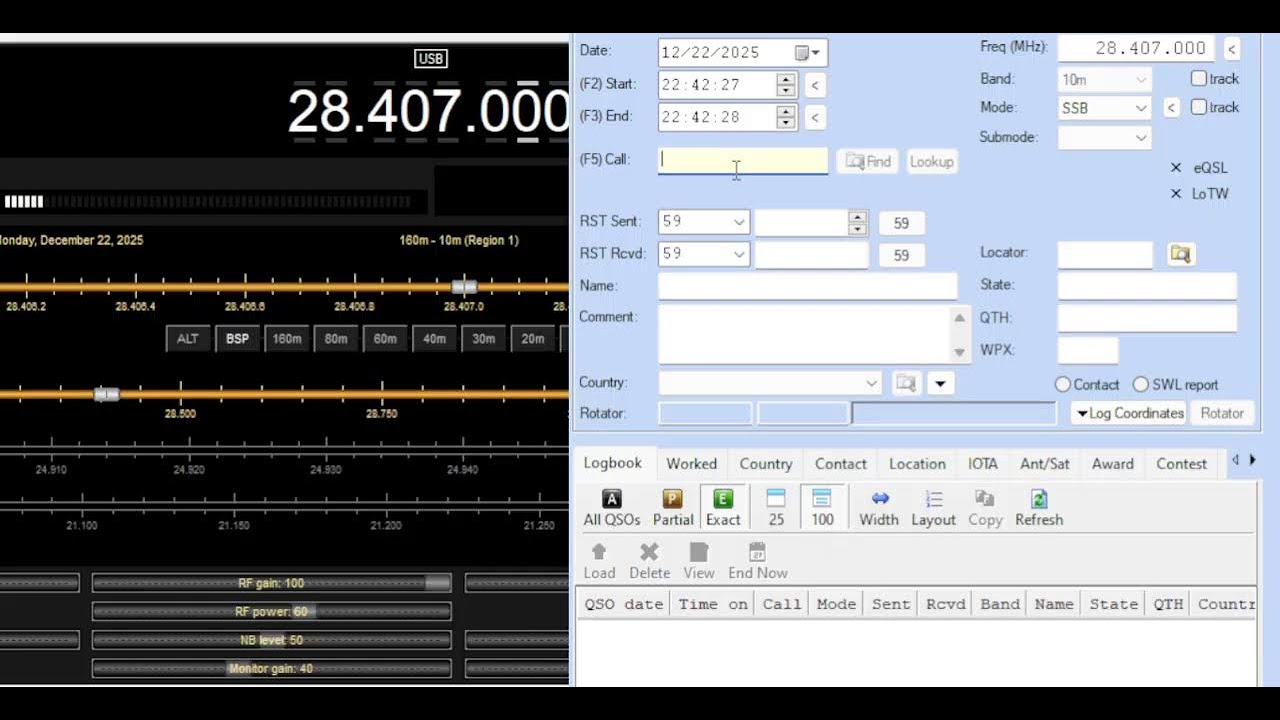1280x720 pixels.
Task: Set Start time with its arrow button
Action: [x=815, y=85]
